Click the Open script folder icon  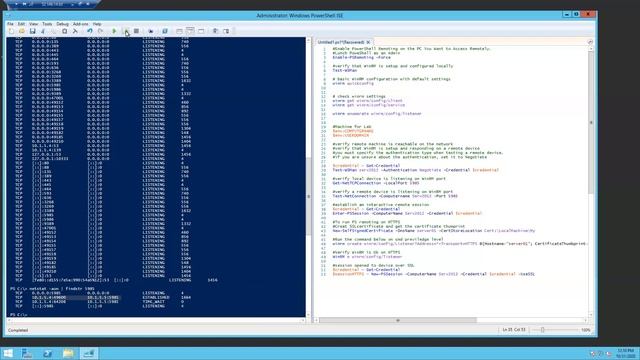click(x=22, y=31)
